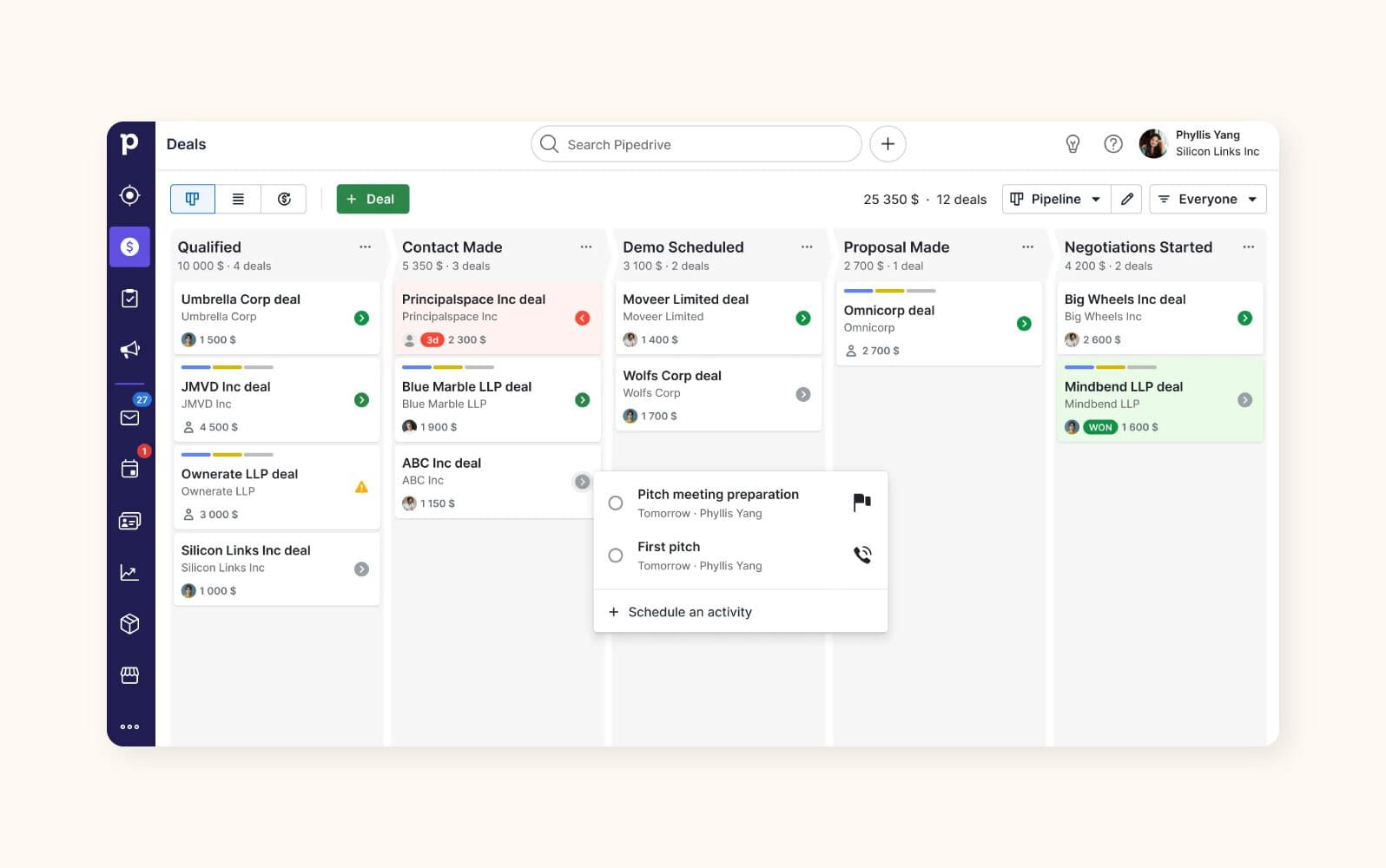Open Qualified column options menu
The image size is (1386, 868).
coord(365,247)
